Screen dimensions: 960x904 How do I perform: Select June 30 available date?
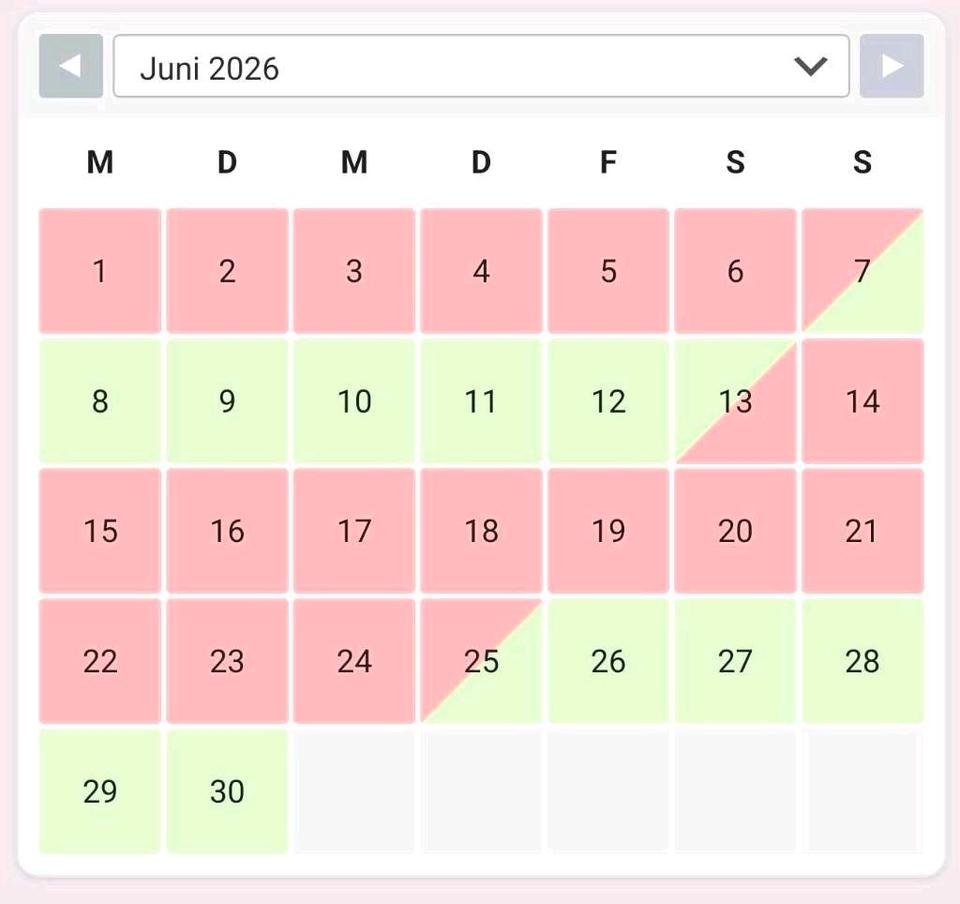[x=227, y=791]
